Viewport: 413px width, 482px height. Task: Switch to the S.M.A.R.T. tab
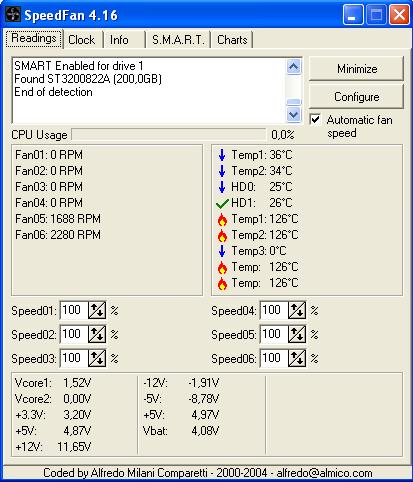[178, 40]
